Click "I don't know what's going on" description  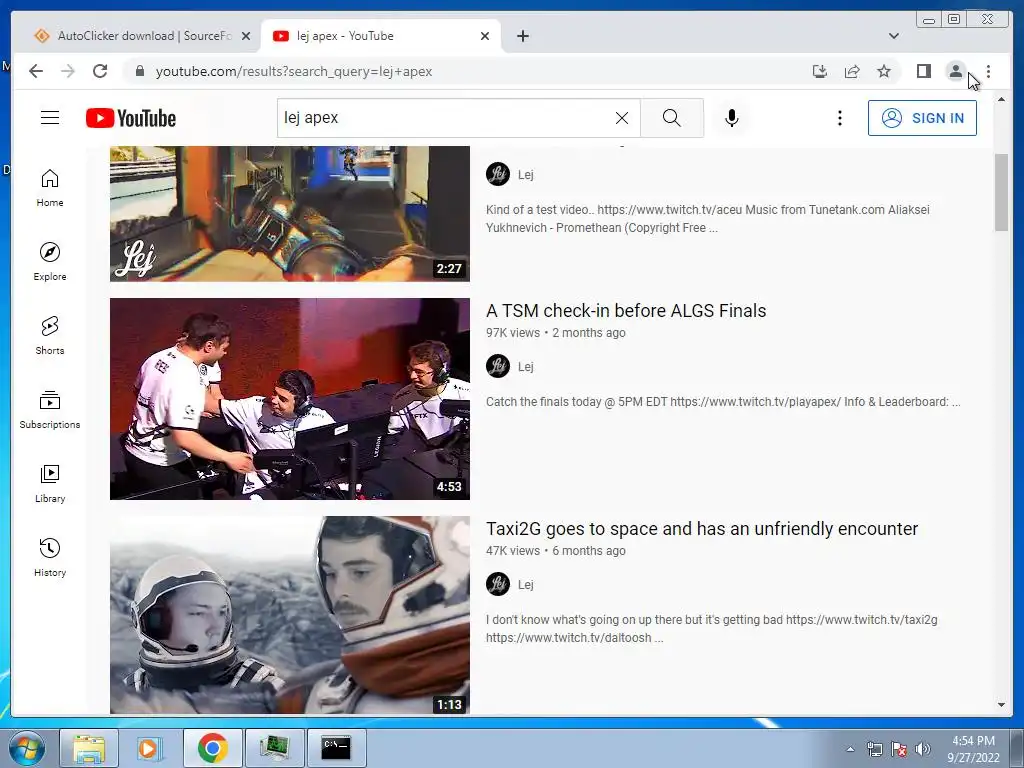click(x=711, y=629)
